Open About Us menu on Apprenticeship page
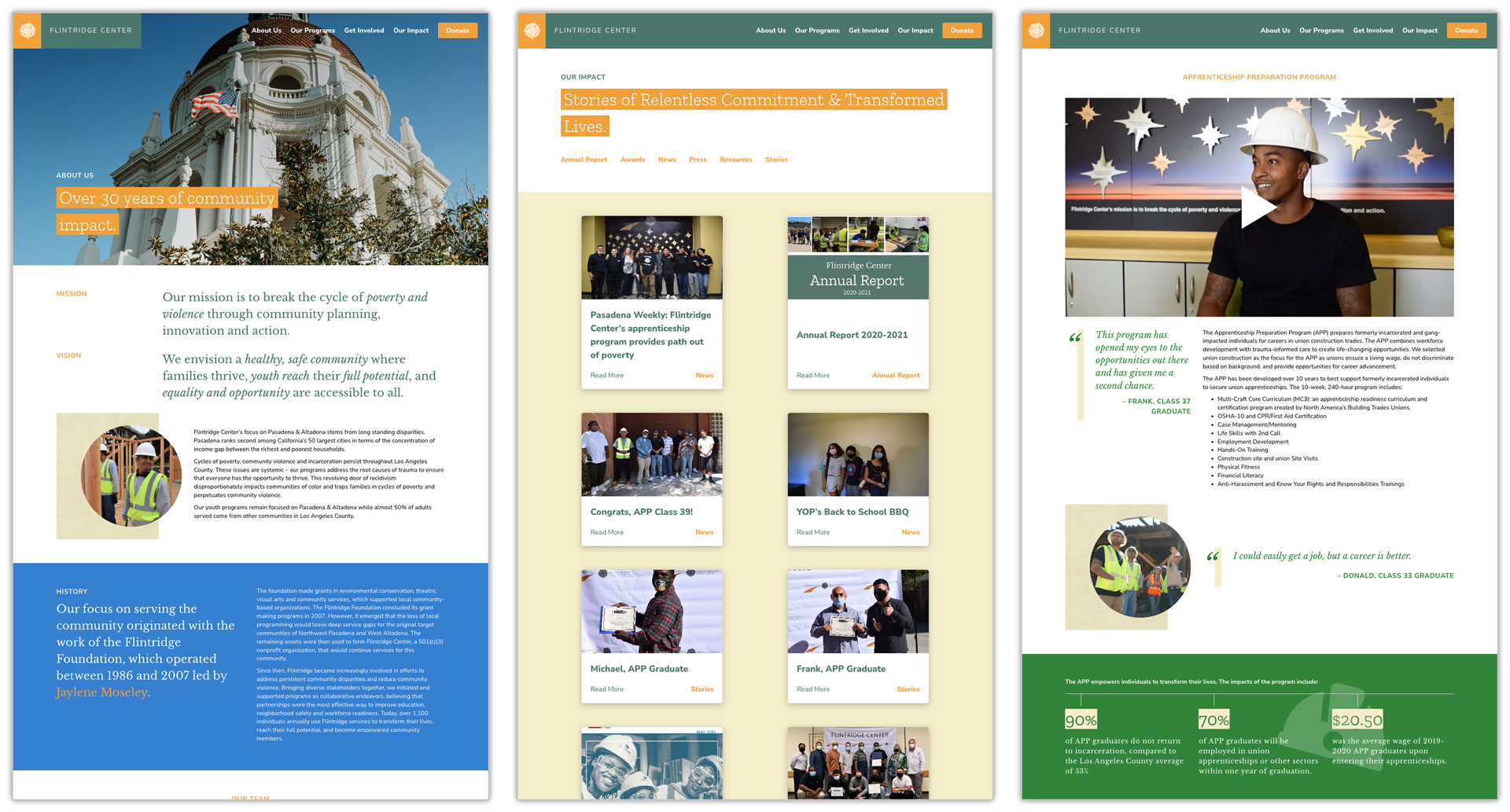Screen dimensions: 1510x812 pyautogui.click(x=1275, y=31)
